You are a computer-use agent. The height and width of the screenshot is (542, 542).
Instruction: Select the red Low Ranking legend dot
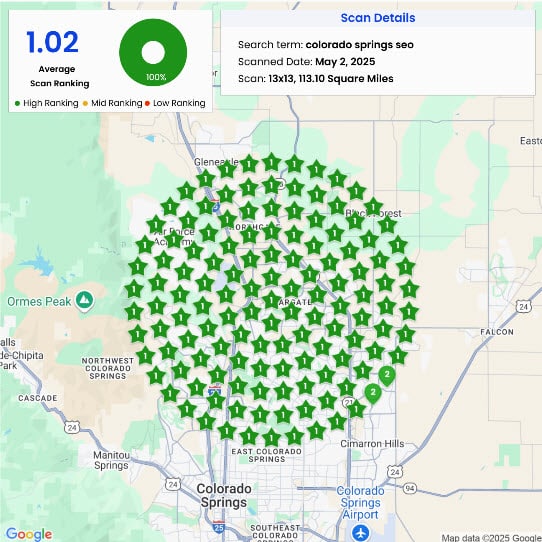[x=147, y=103]
